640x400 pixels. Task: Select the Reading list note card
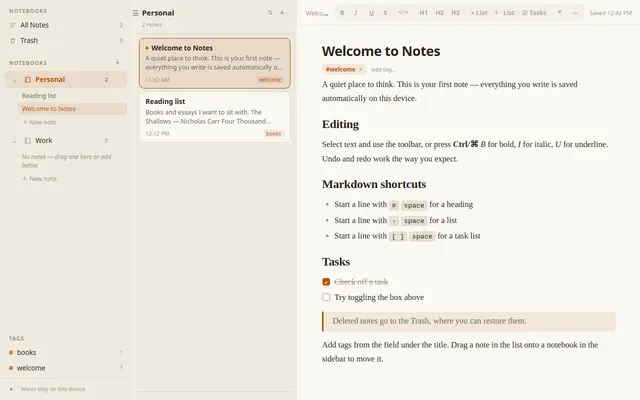[215, 117]
